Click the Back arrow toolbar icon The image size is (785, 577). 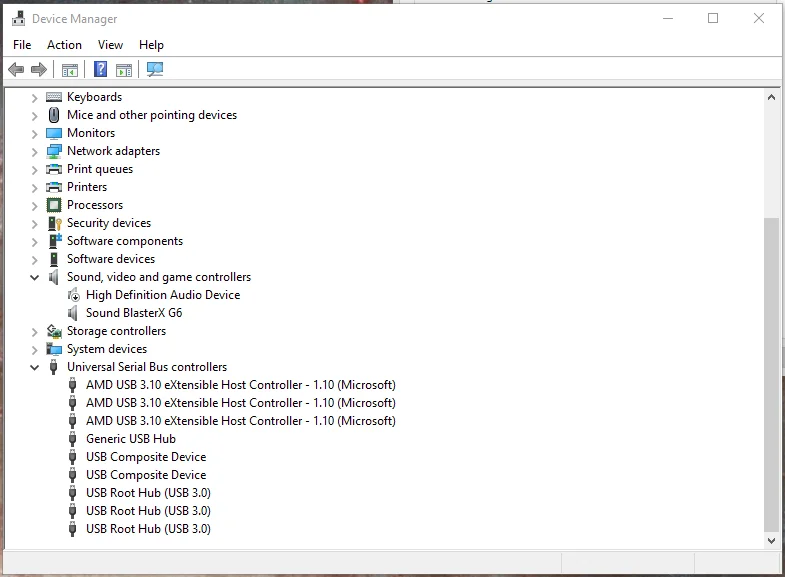[x=16, y=69]
